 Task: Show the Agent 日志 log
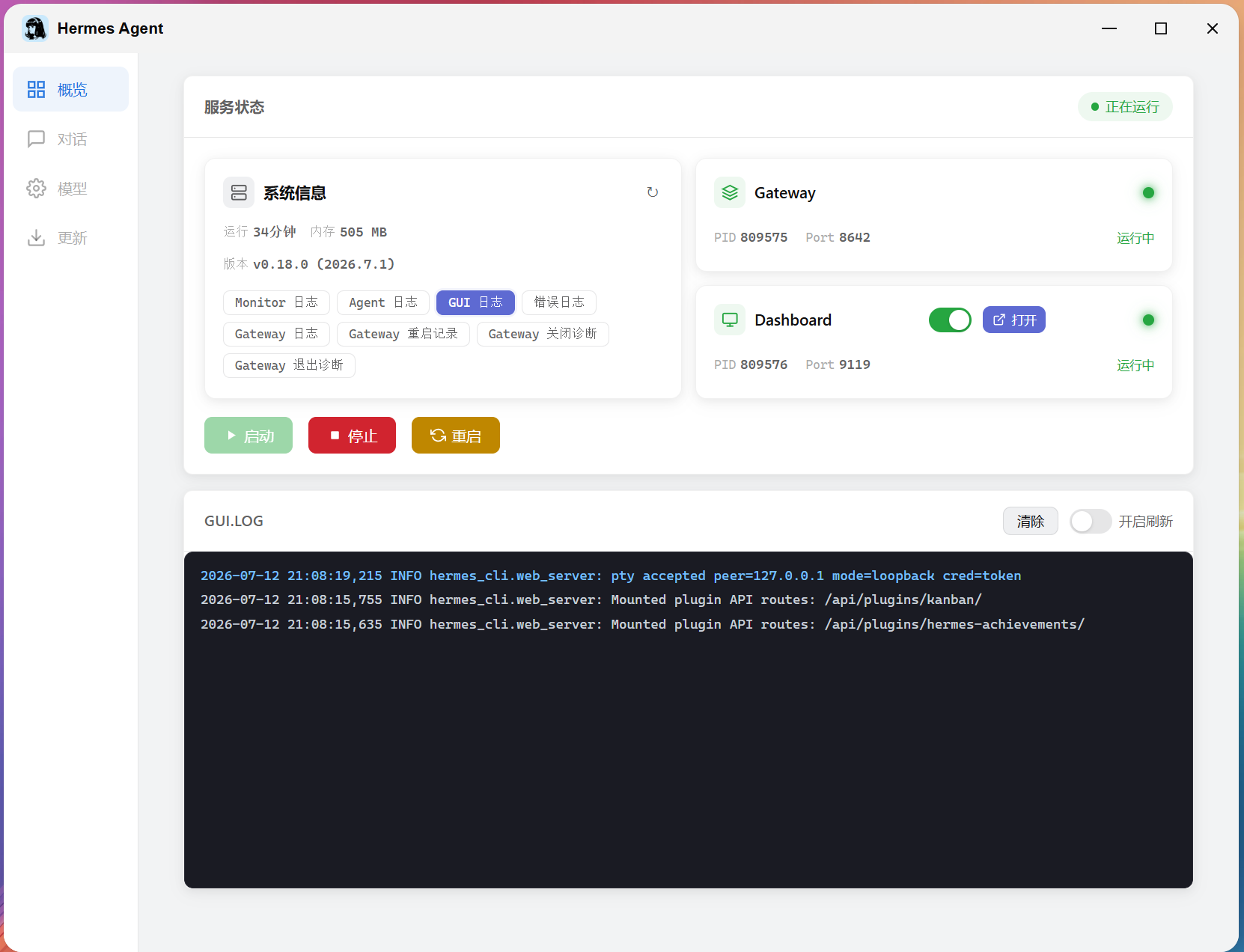coord(383,302)
